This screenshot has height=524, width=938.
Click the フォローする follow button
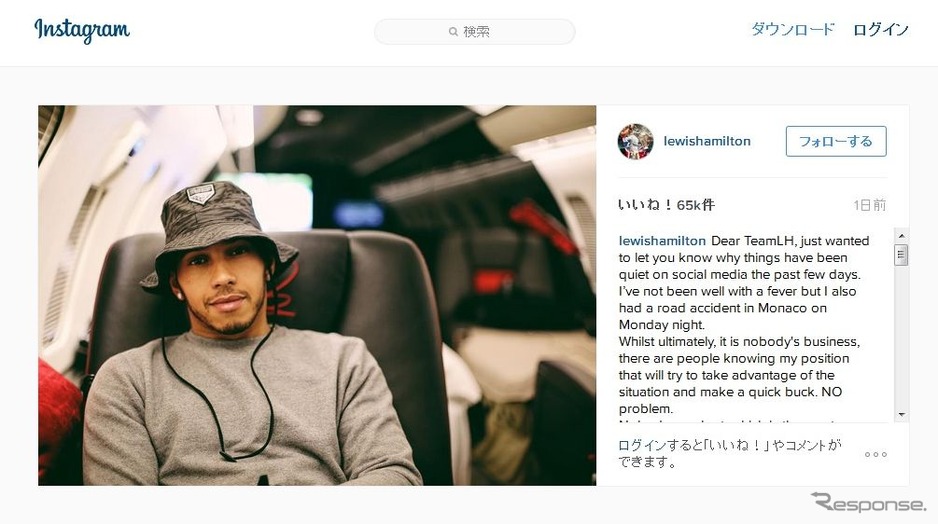click(836, 142)
